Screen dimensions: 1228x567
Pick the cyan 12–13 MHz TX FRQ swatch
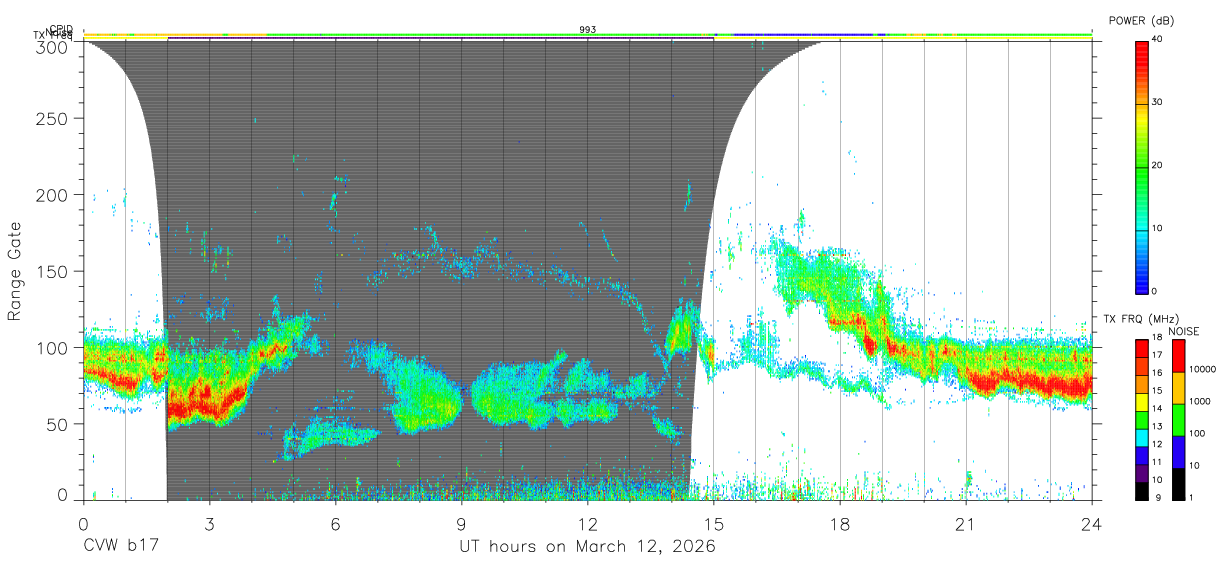(1141, 440)
